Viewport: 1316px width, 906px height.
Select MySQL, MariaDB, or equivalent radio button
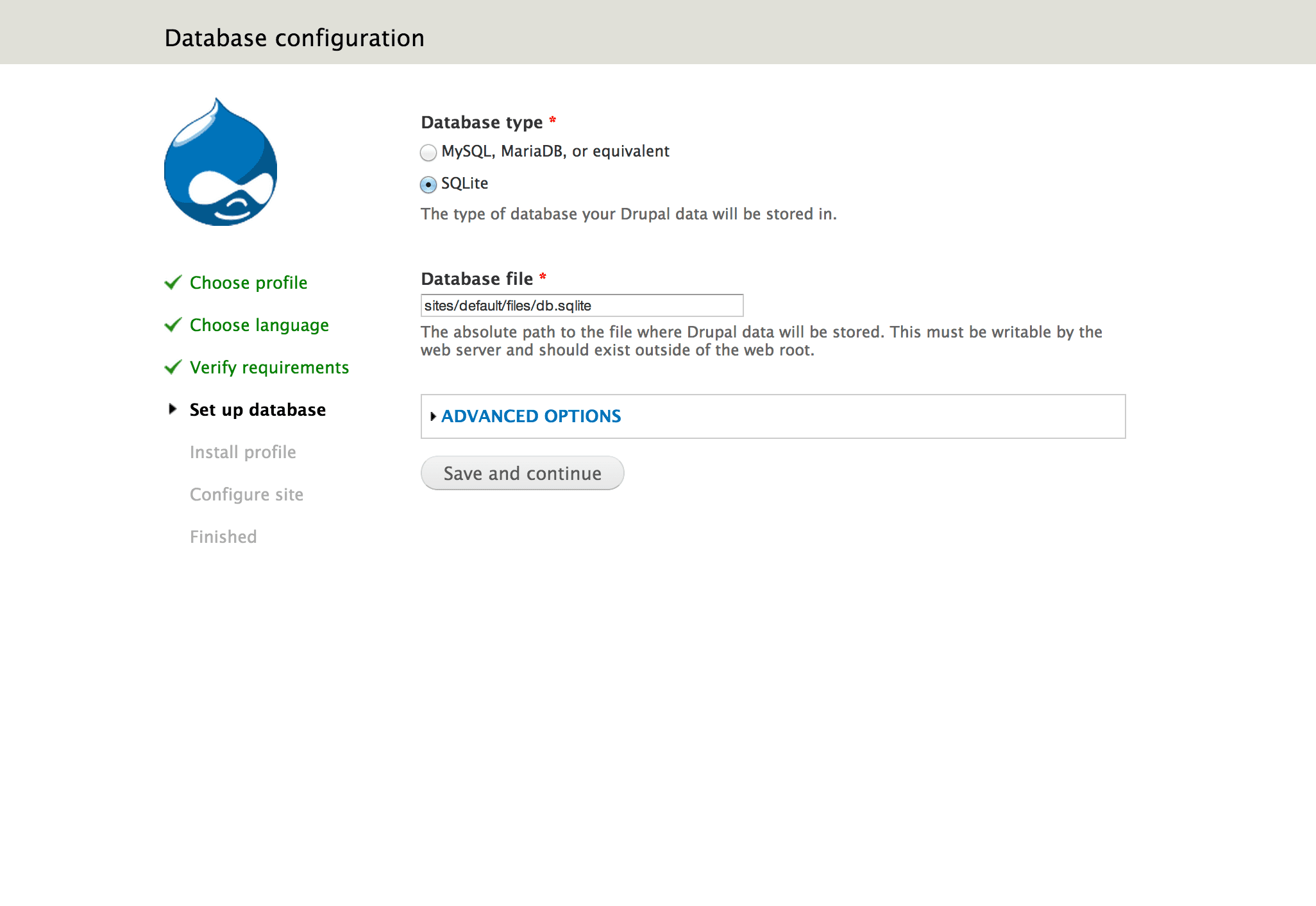click(428, 153)
